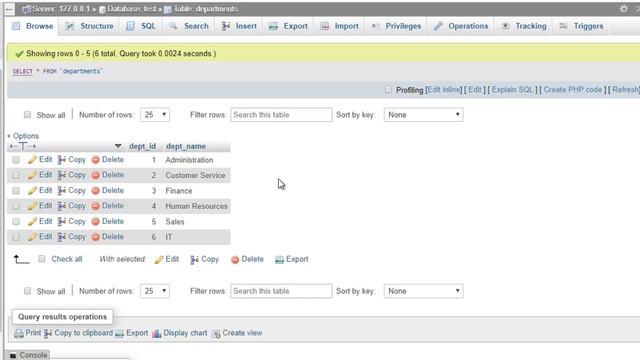Click the Copy to clipboard icon
The width and height of the screenshot is (640, 360).
point(48,333)
